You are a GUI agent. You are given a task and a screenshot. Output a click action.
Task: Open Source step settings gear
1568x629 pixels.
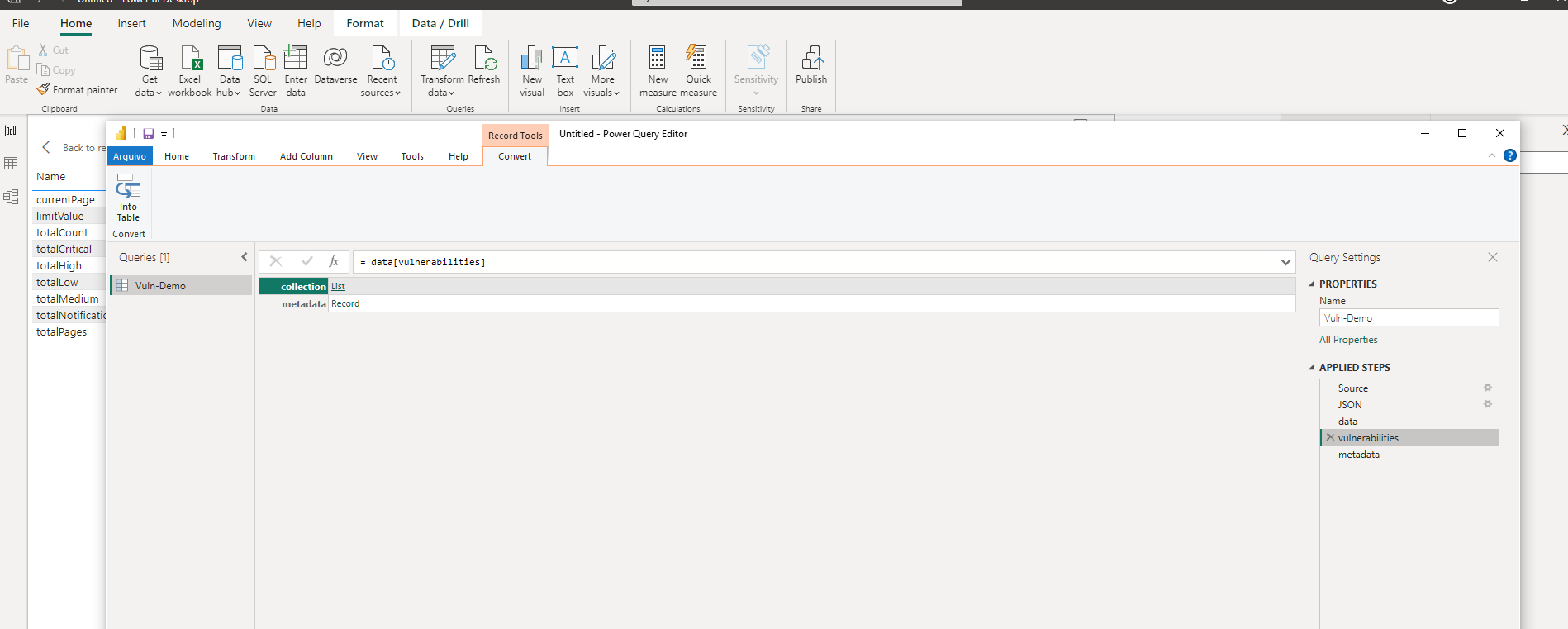(x=1488, y=388)
